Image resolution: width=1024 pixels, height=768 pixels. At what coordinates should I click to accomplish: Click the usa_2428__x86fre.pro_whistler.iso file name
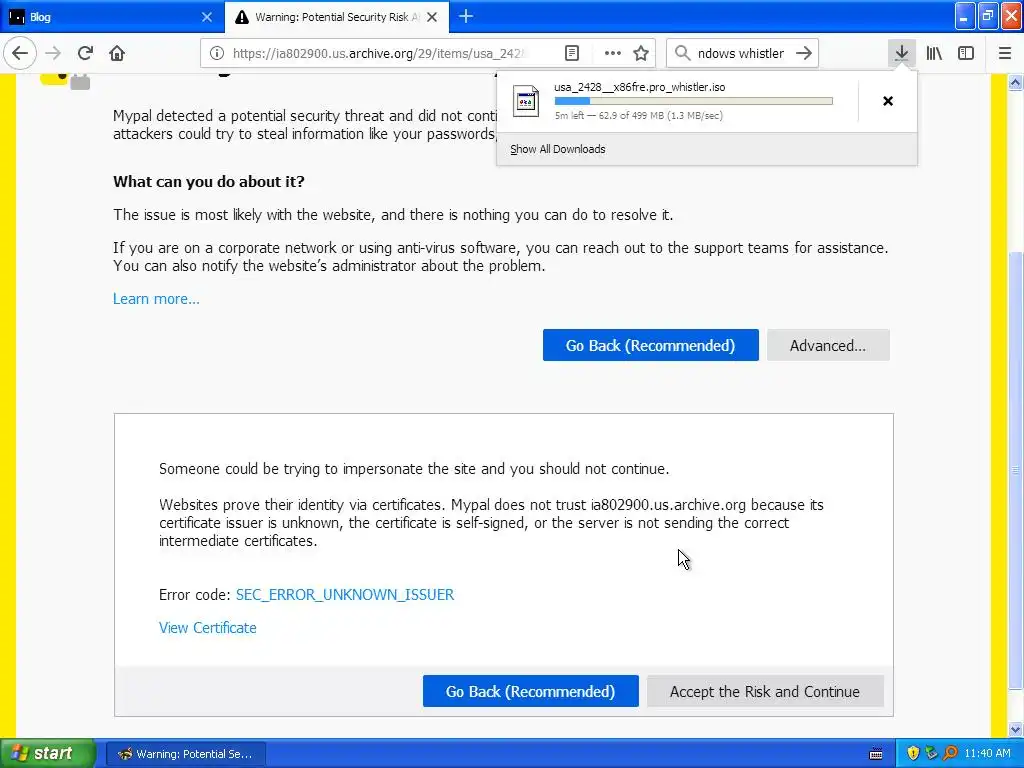coord(639,87)
